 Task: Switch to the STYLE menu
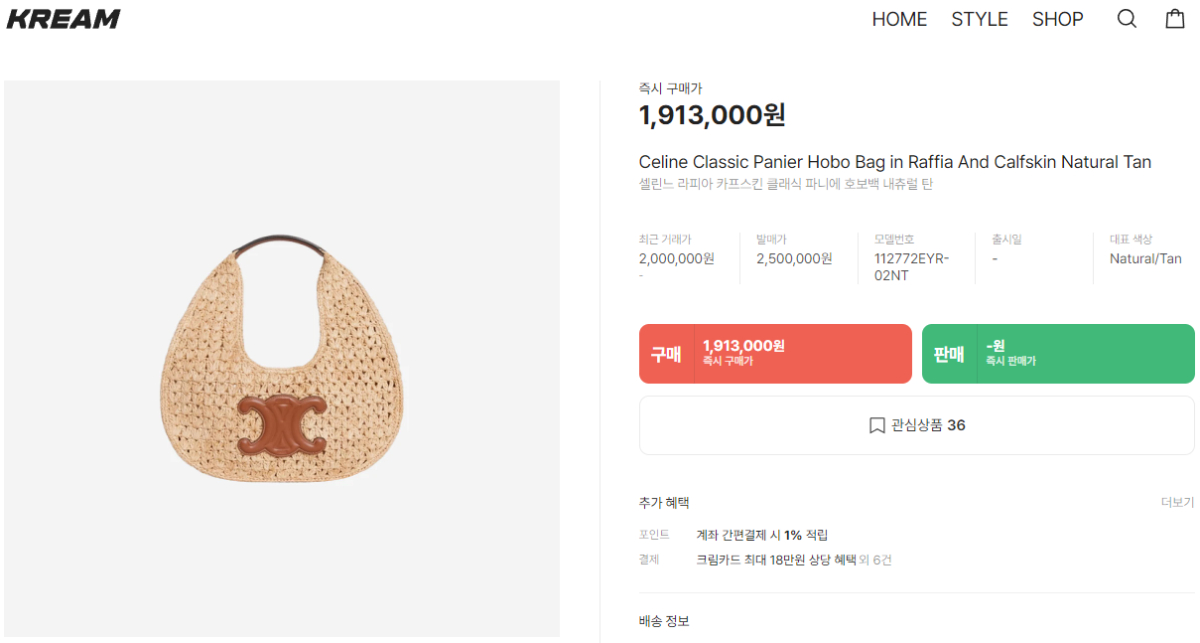pos(979,19)
